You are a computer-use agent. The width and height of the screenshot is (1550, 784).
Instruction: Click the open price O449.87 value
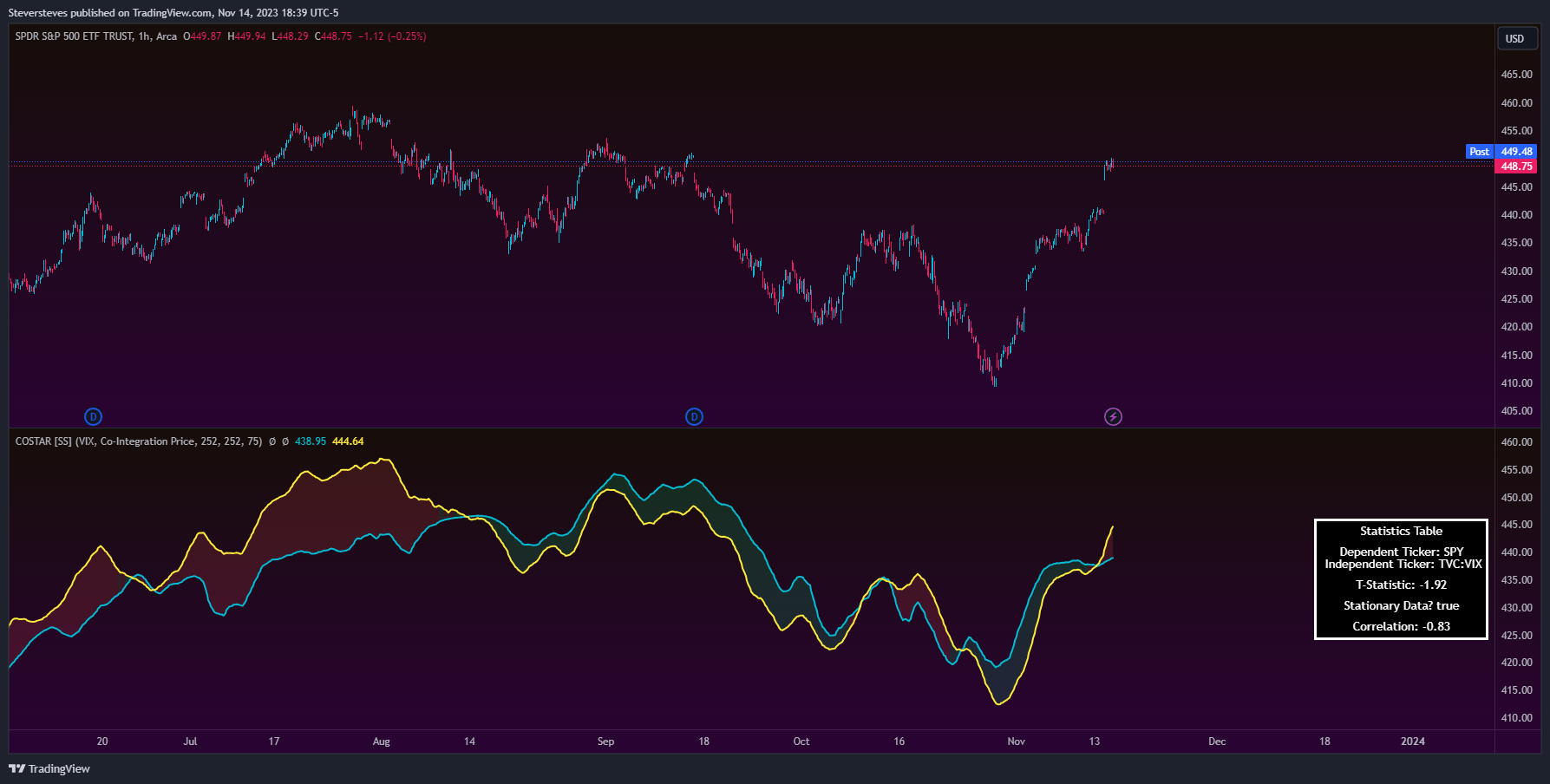point(202,36)
